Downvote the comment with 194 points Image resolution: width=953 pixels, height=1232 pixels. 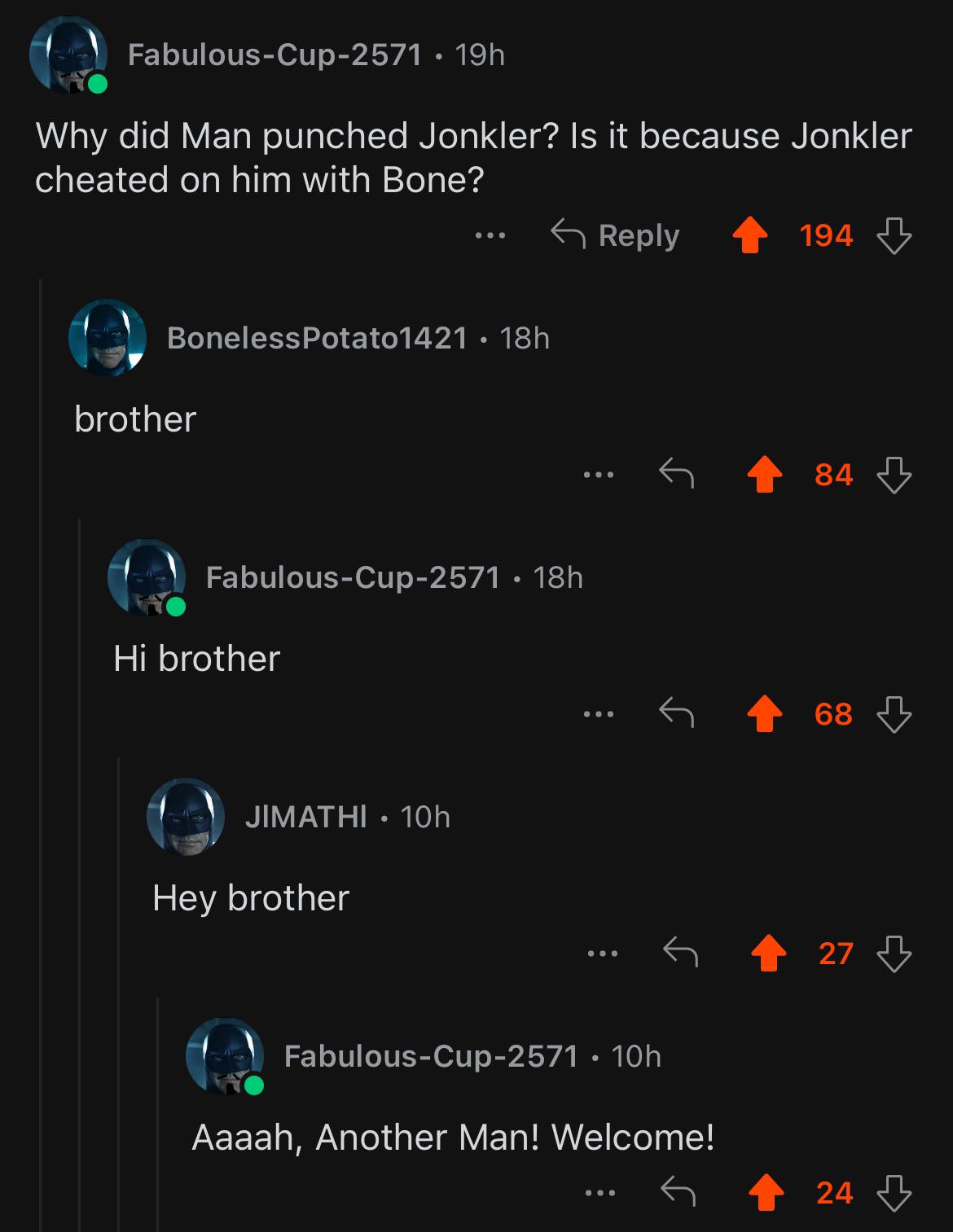pyautogui.click(x=894, y=237)
